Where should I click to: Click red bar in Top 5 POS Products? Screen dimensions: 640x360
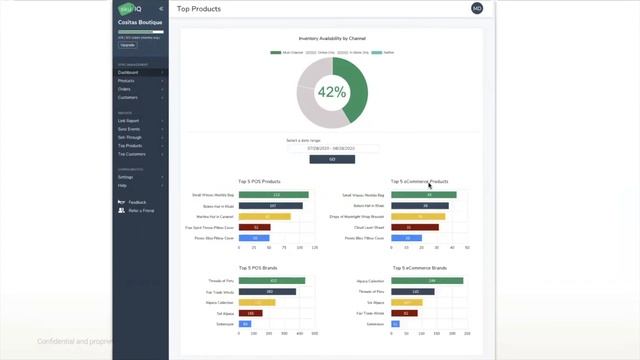point(255,227)
